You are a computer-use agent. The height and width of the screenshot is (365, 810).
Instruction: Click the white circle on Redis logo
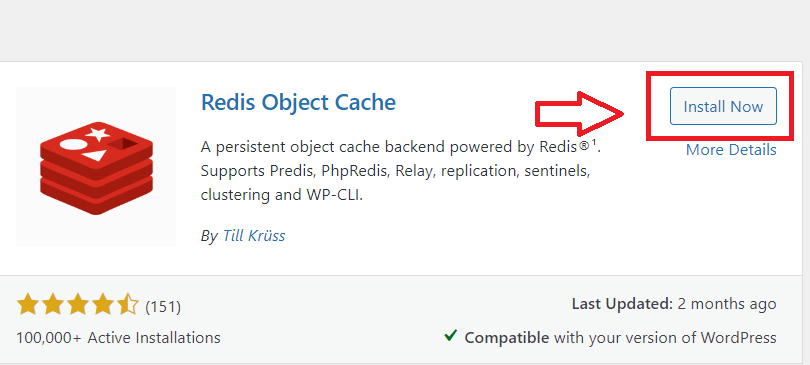72,144
